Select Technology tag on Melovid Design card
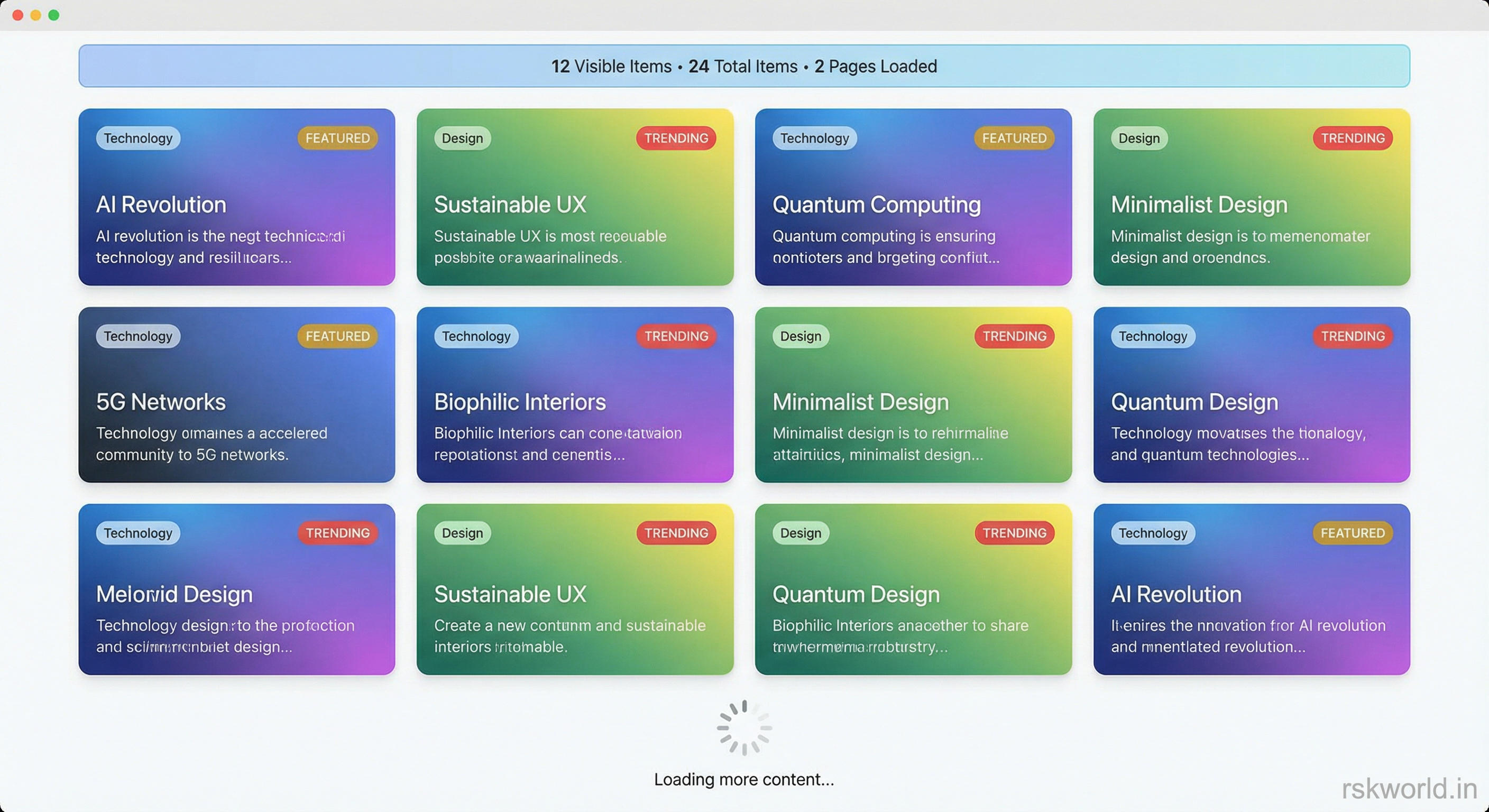The height and width of the screenshot is (812, 1489). click(x=138, y=533)
